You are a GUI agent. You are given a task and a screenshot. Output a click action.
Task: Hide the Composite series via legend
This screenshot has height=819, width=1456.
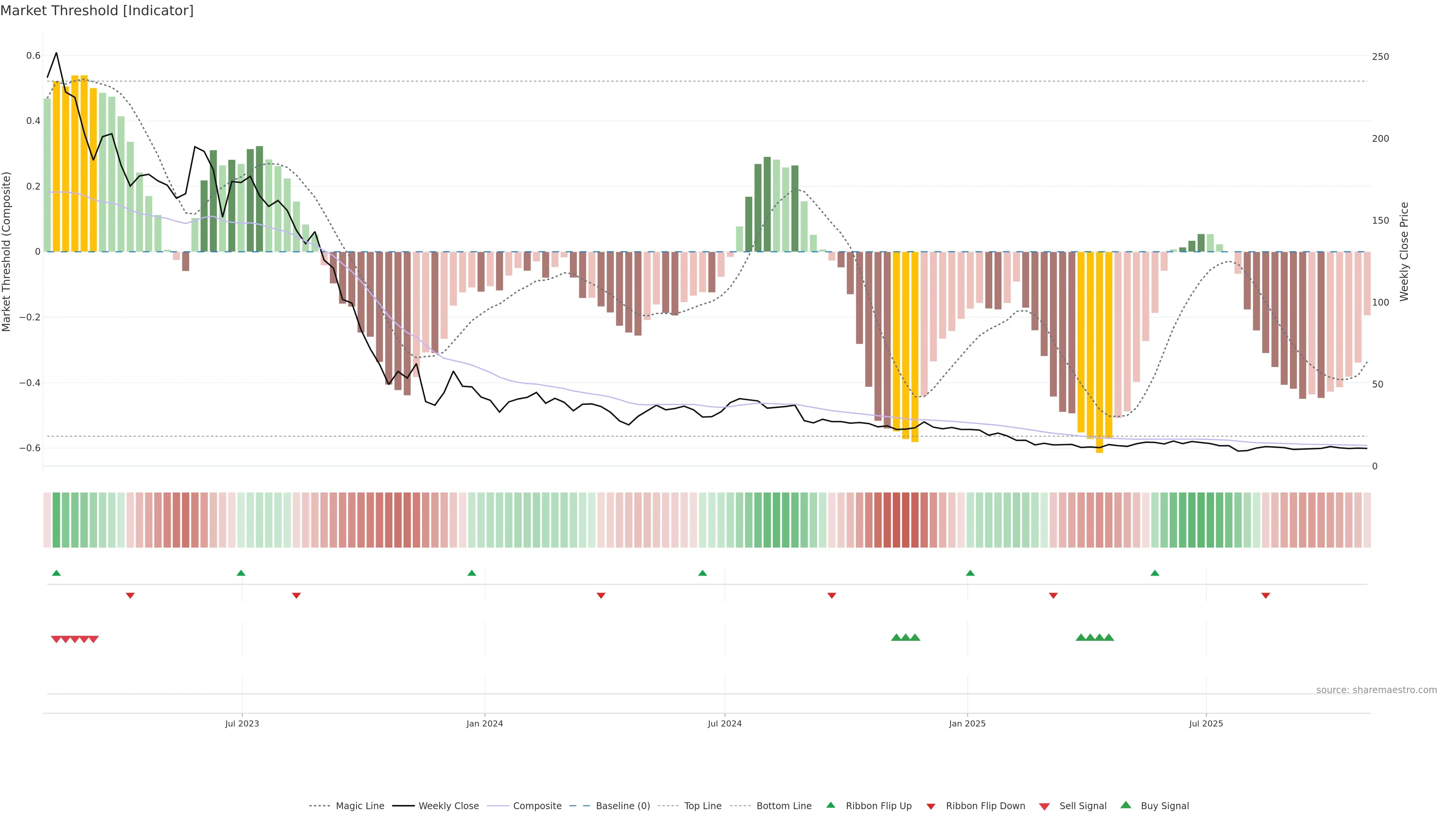pos(537,806)
